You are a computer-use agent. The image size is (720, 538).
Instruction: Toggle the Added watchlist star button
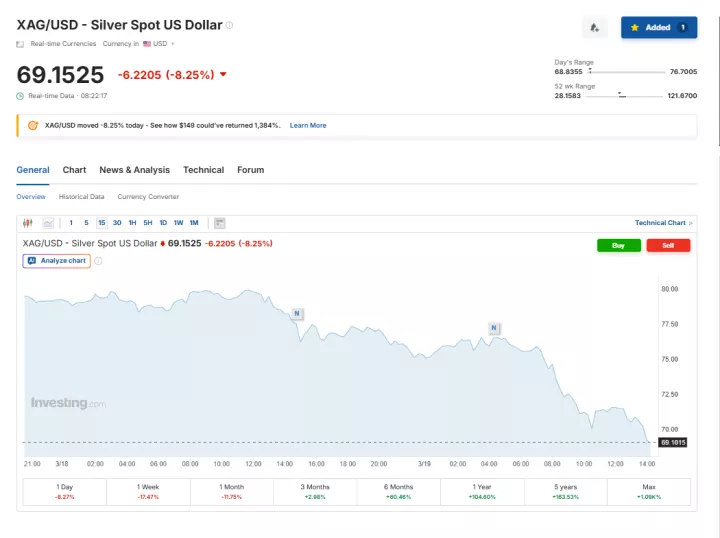658,28
